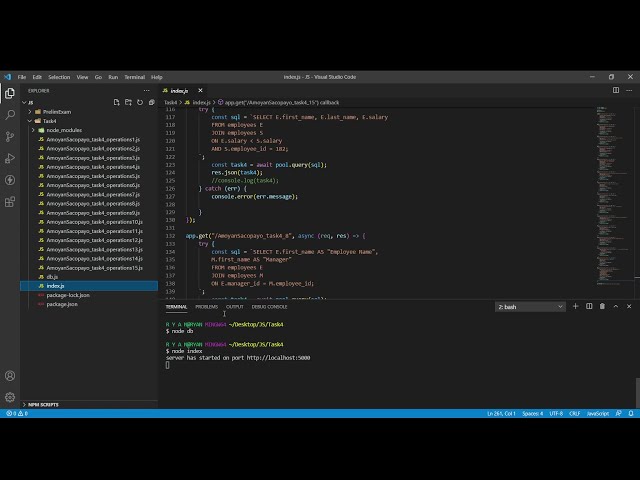The image size is (640, 480).
Task: Open the Terminal menu
Action: (x=134, y=77)
